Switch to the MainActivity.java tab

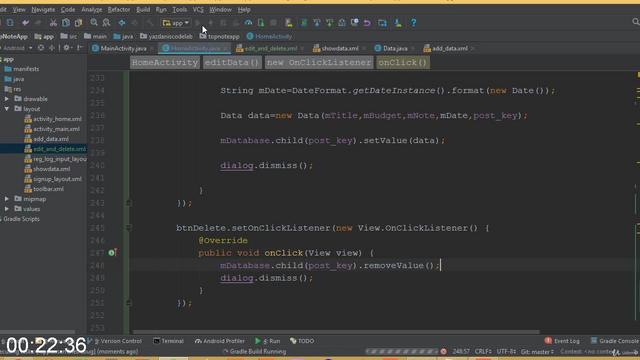tap(123, 48)
